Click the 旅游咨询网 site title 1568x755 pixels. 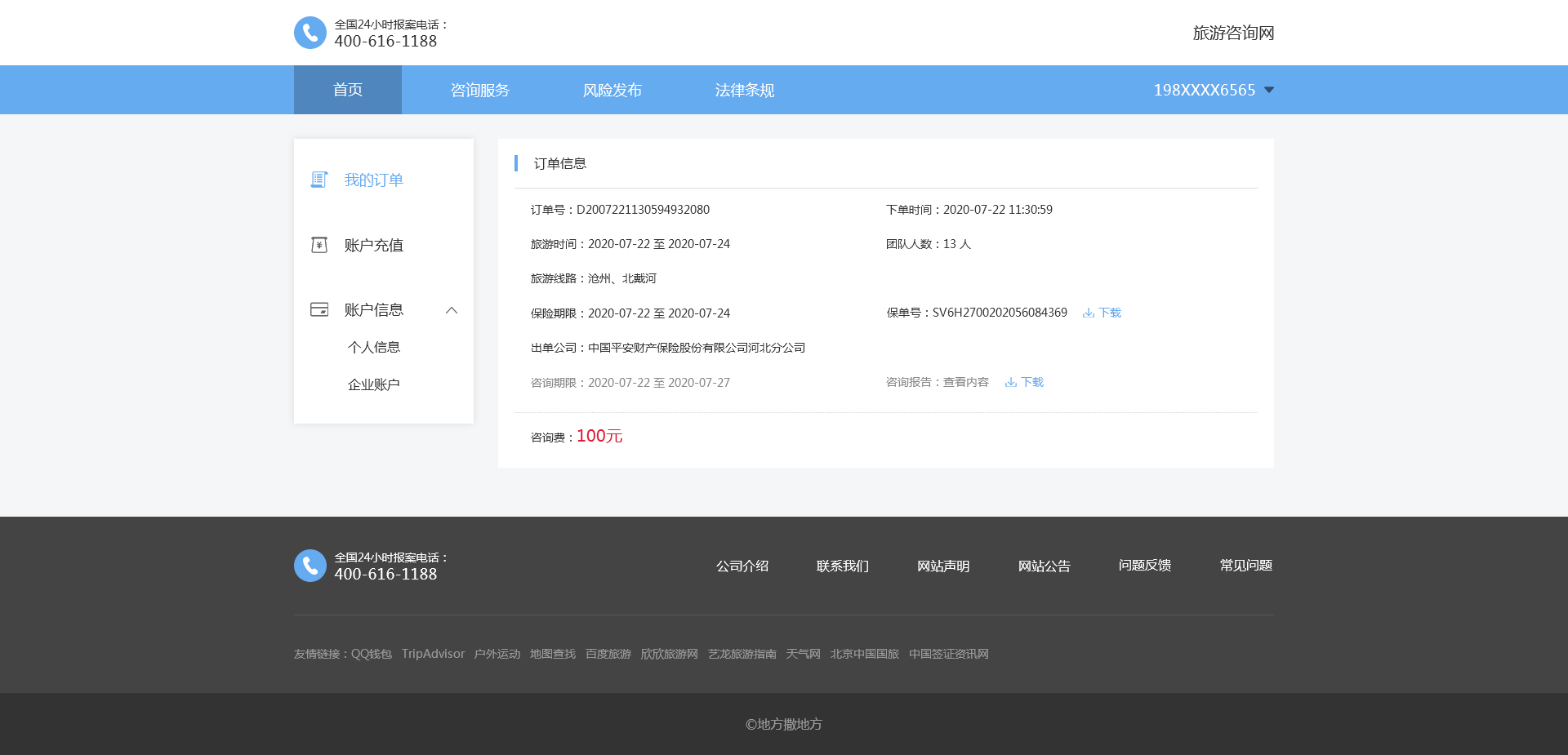[1233, 33]
